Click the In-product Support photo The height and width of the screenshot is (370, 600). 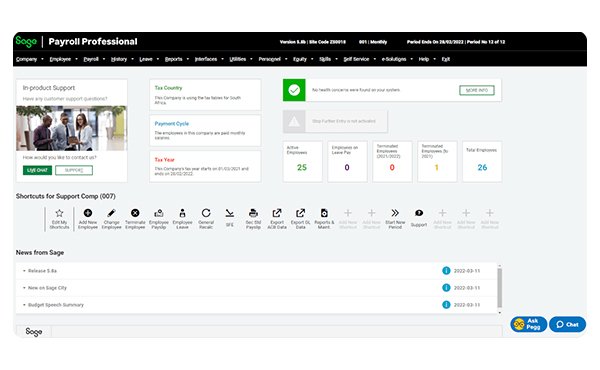(71, 128)
